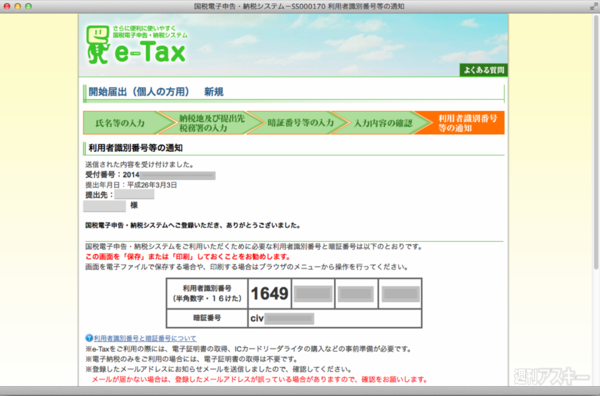Select the 納税地及び提出先税務署の入力 step

(x=211, y=123)
